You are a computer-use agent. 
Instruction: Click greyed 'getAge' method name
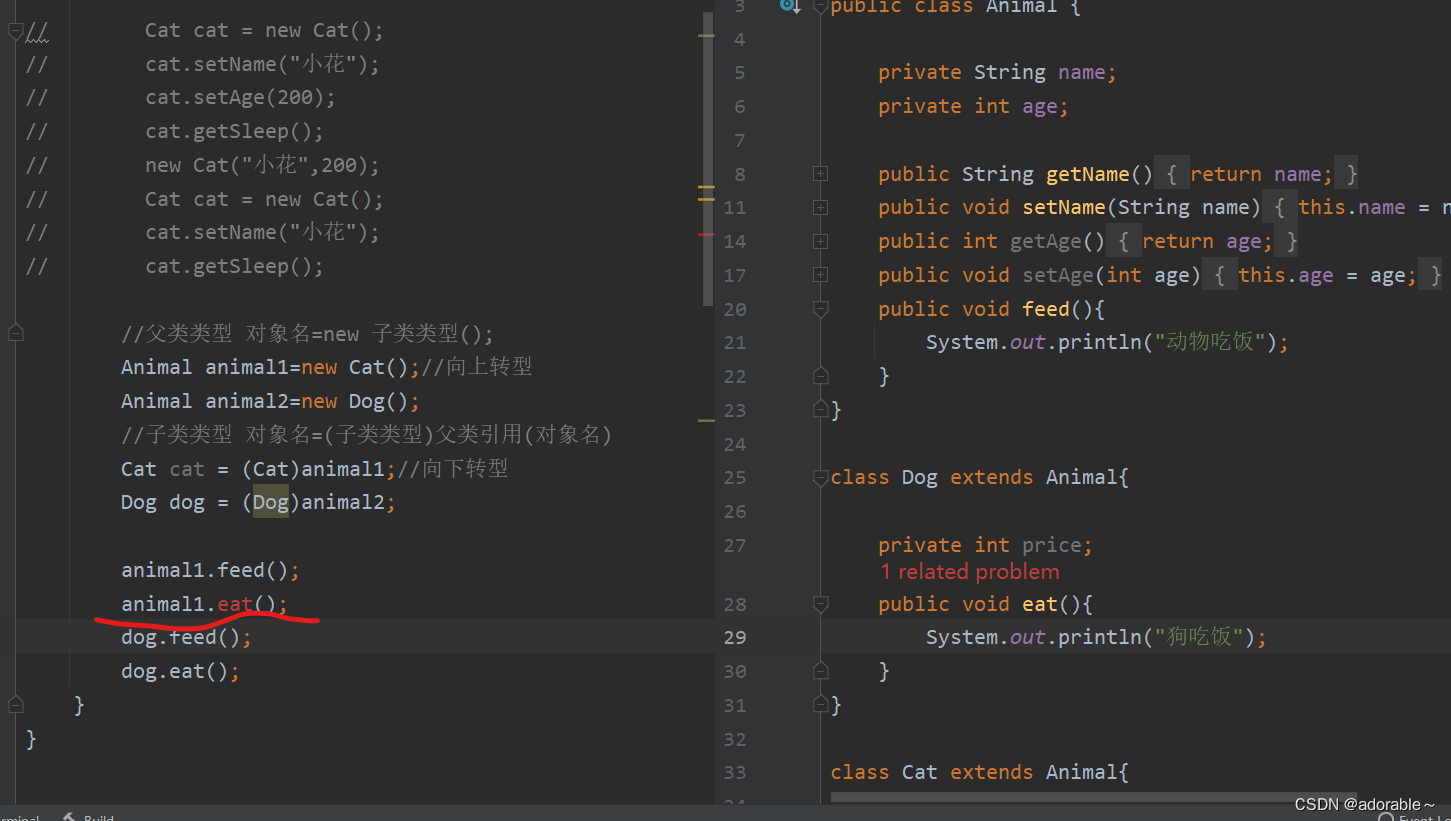(x=1046, y=241)
